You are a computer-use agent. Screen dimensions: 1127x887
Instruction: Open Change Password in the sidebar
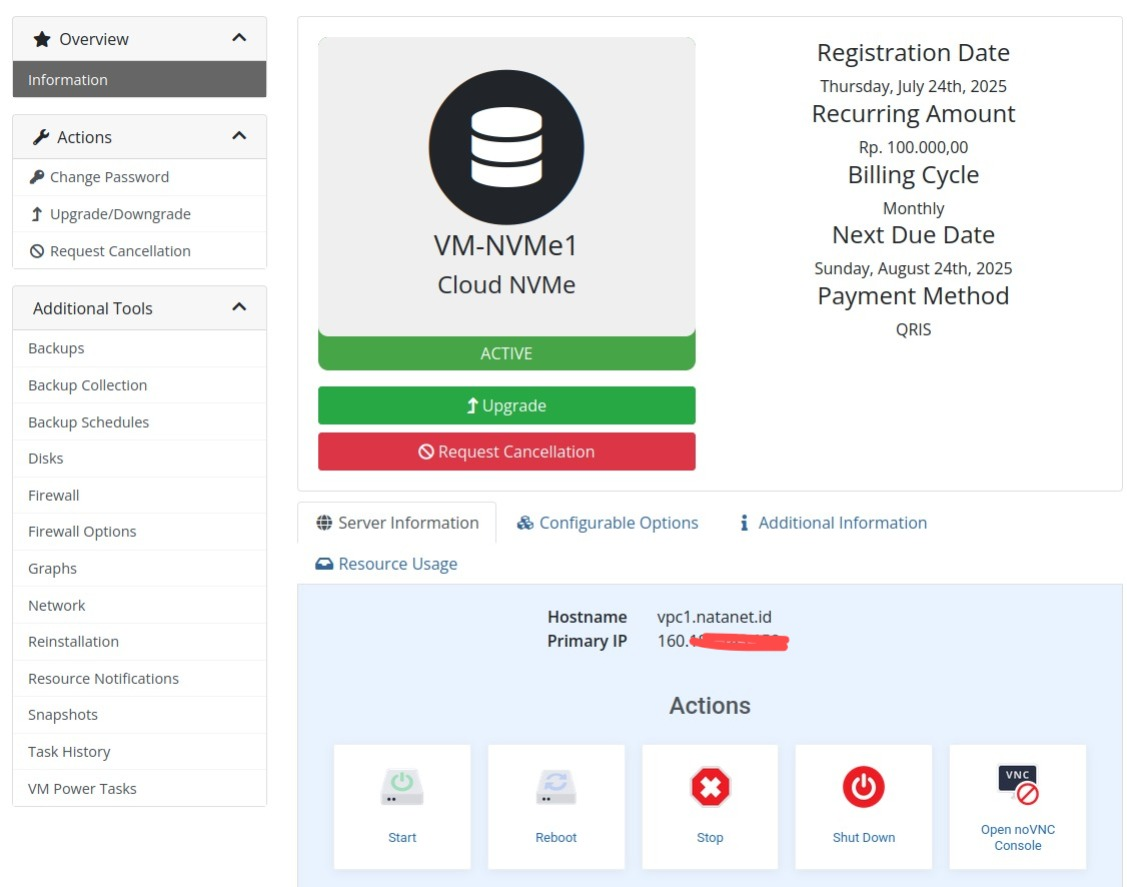139,177
